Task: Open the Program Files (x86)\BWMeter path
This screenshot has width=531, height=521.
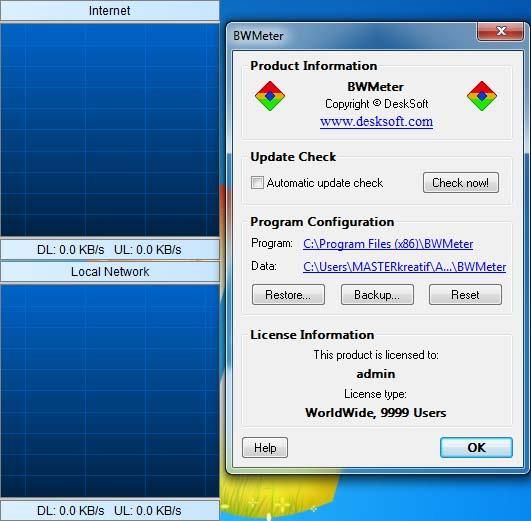Action: pyautogui.click(x=388, y=244)
